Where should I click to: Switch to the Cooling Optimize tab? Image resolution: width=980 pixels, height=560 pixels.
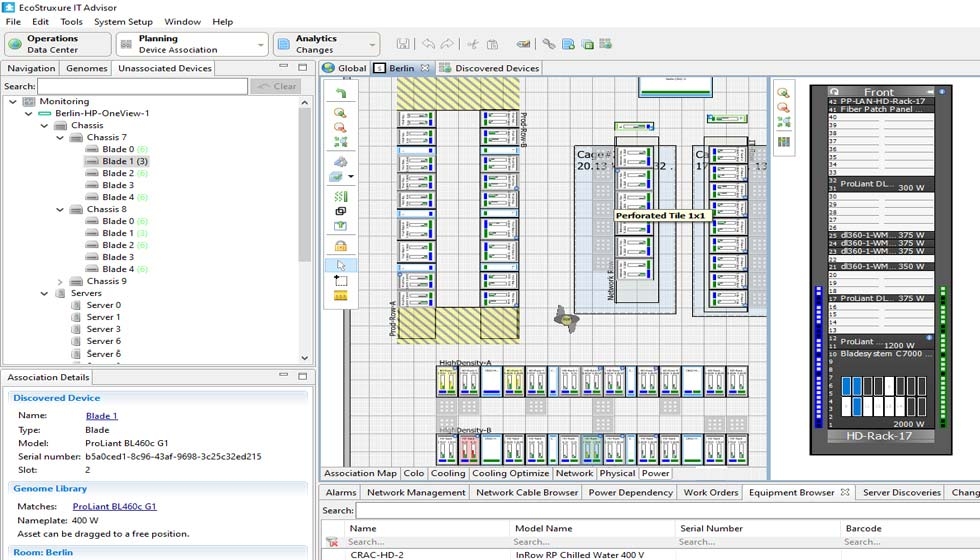coord(510,473)
